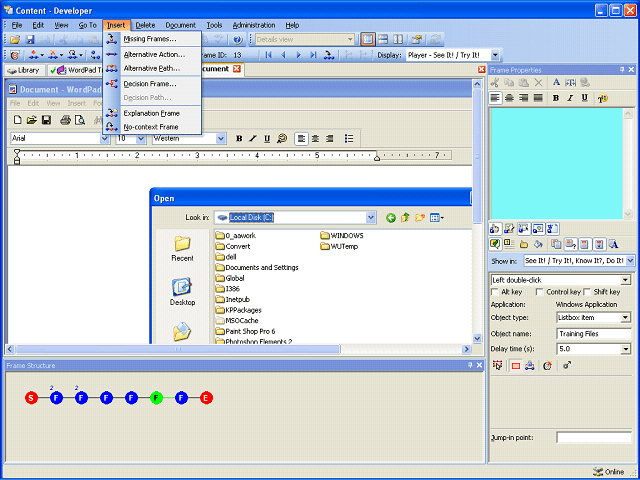
Task: Open the Details view dropdown
Action: 350,40
